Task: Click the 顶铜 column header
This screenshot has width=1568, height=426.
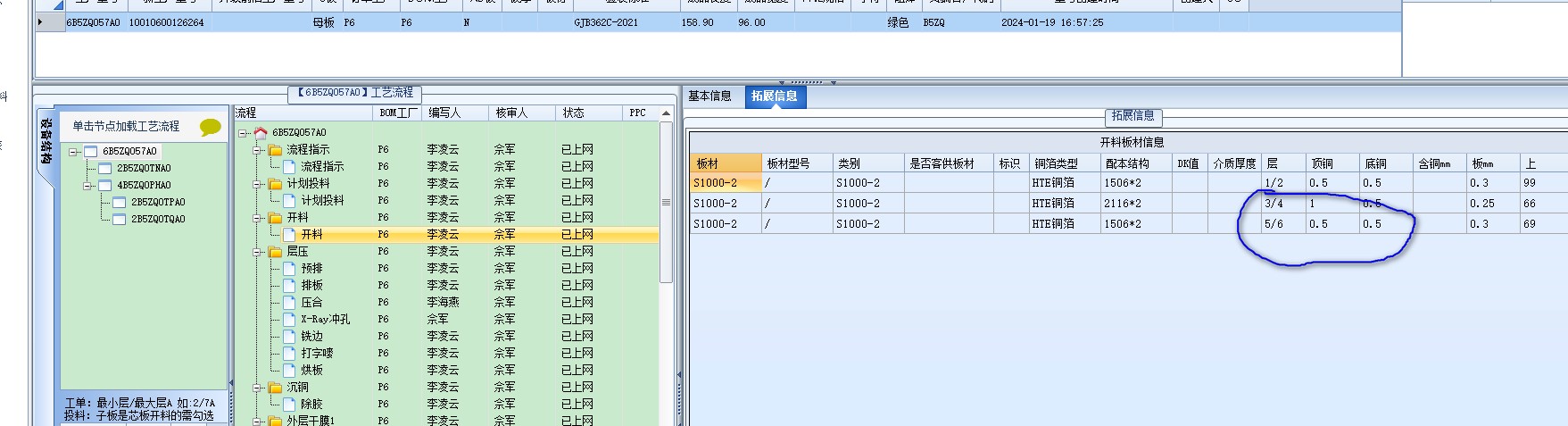Action: pos(1332,163)
